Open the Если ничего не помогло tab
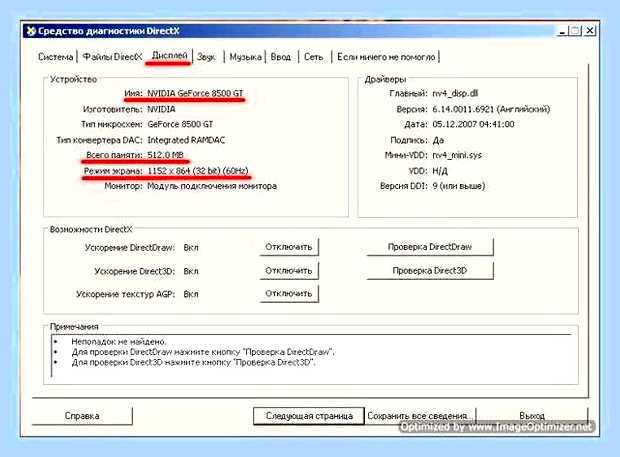This screenshot has width=620, height=457. 386,57
